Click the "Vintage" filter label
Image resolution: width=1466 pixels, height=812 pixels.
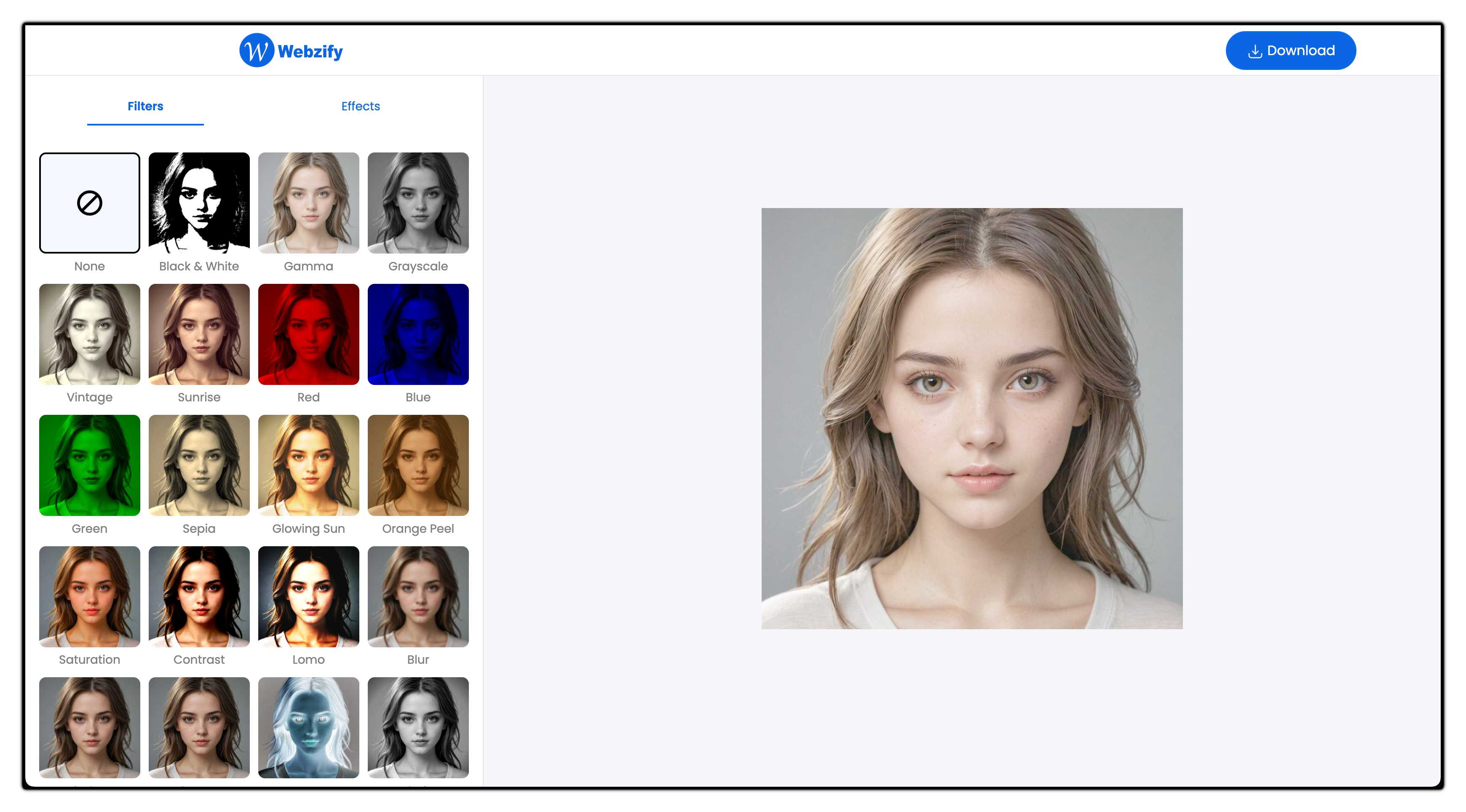(89, 397)
